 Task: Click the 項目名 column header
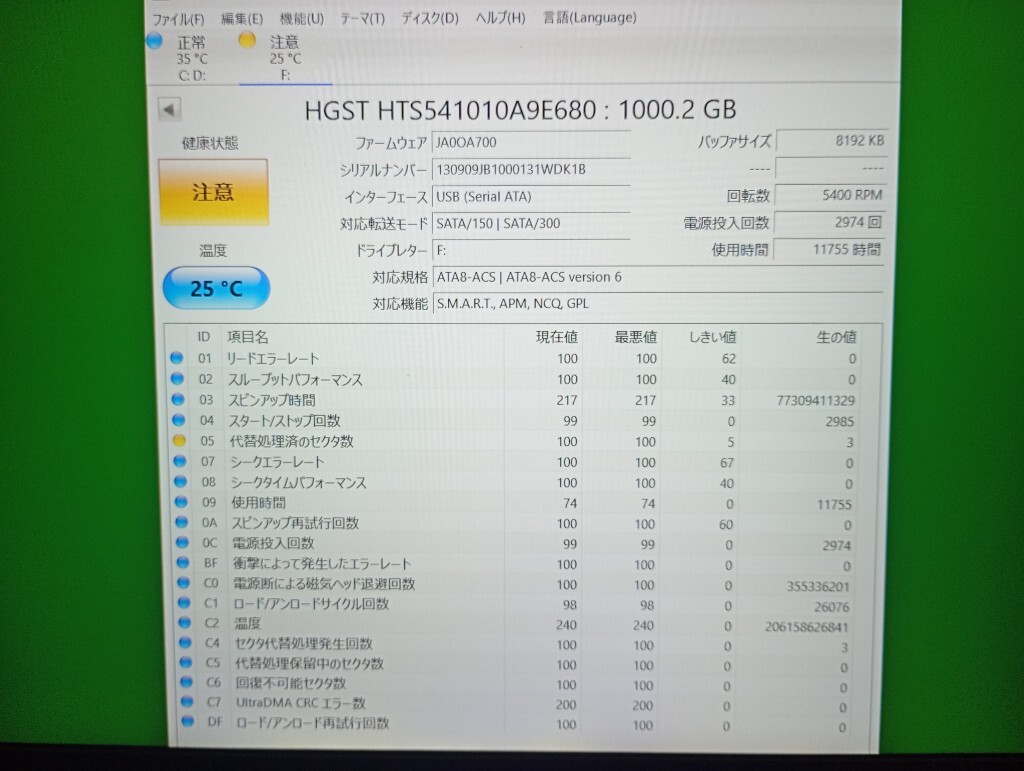[x=248, y=337]
